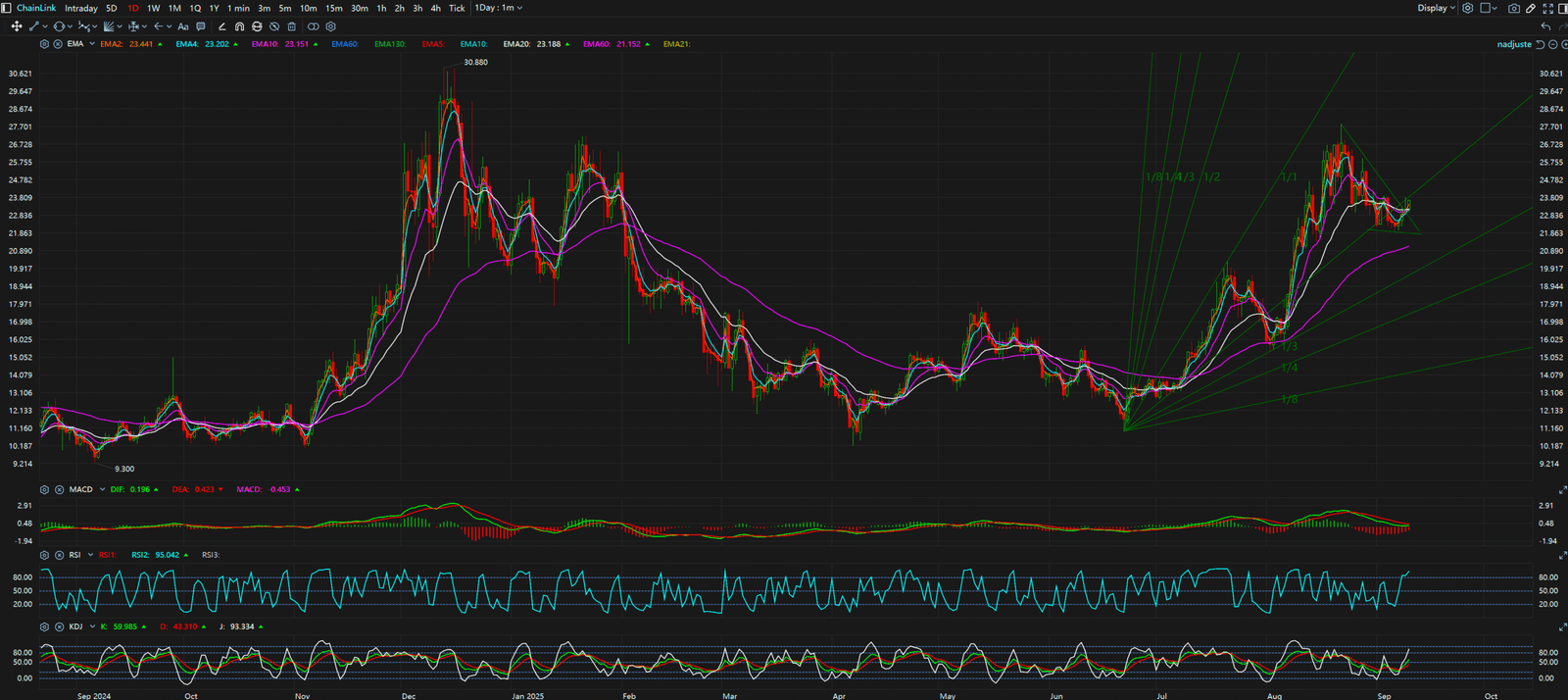This screenshot has width=1568, height=700.
Task: Maximize the MACD pane with expand arrows
Action: (x=1562, y=489)
